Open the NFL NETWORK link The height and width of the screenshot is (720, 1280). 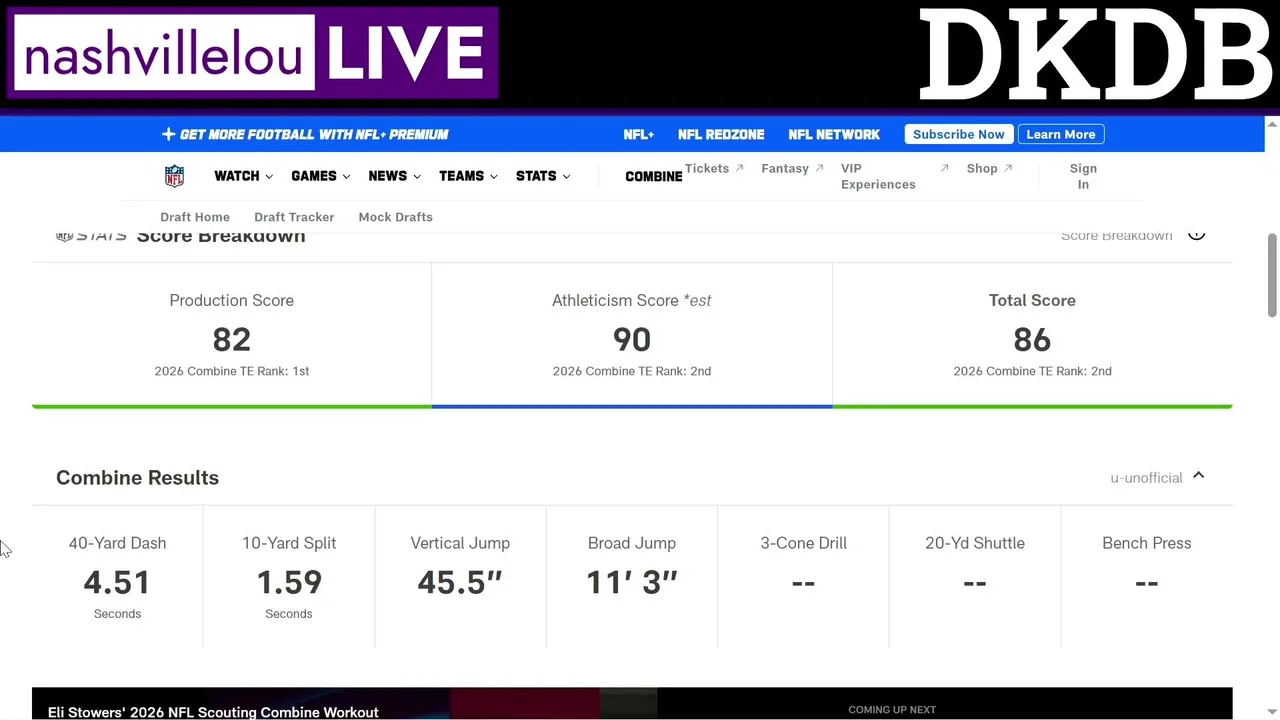[x=834, y=134]
